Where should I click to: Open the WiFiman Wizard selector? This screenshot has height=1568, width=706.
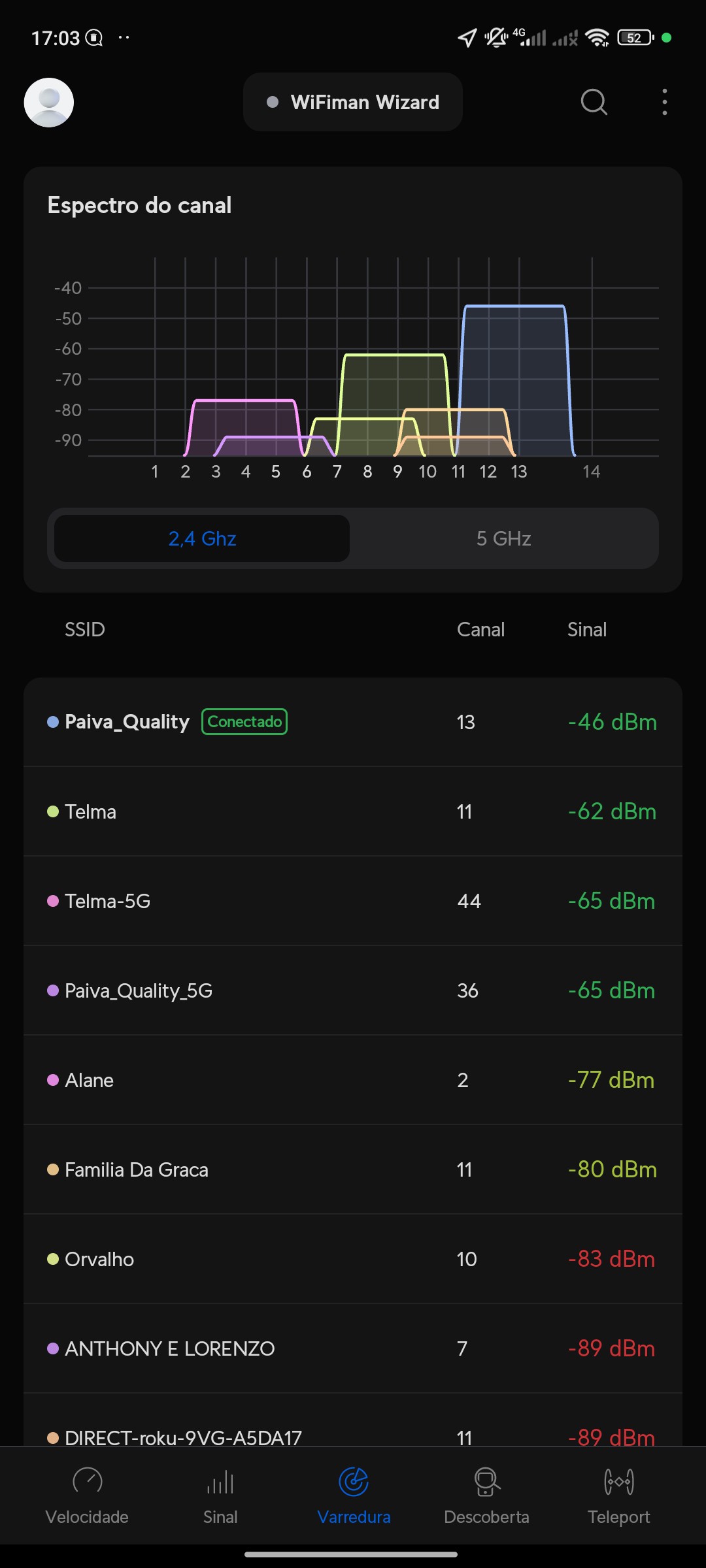pos(353,103)
